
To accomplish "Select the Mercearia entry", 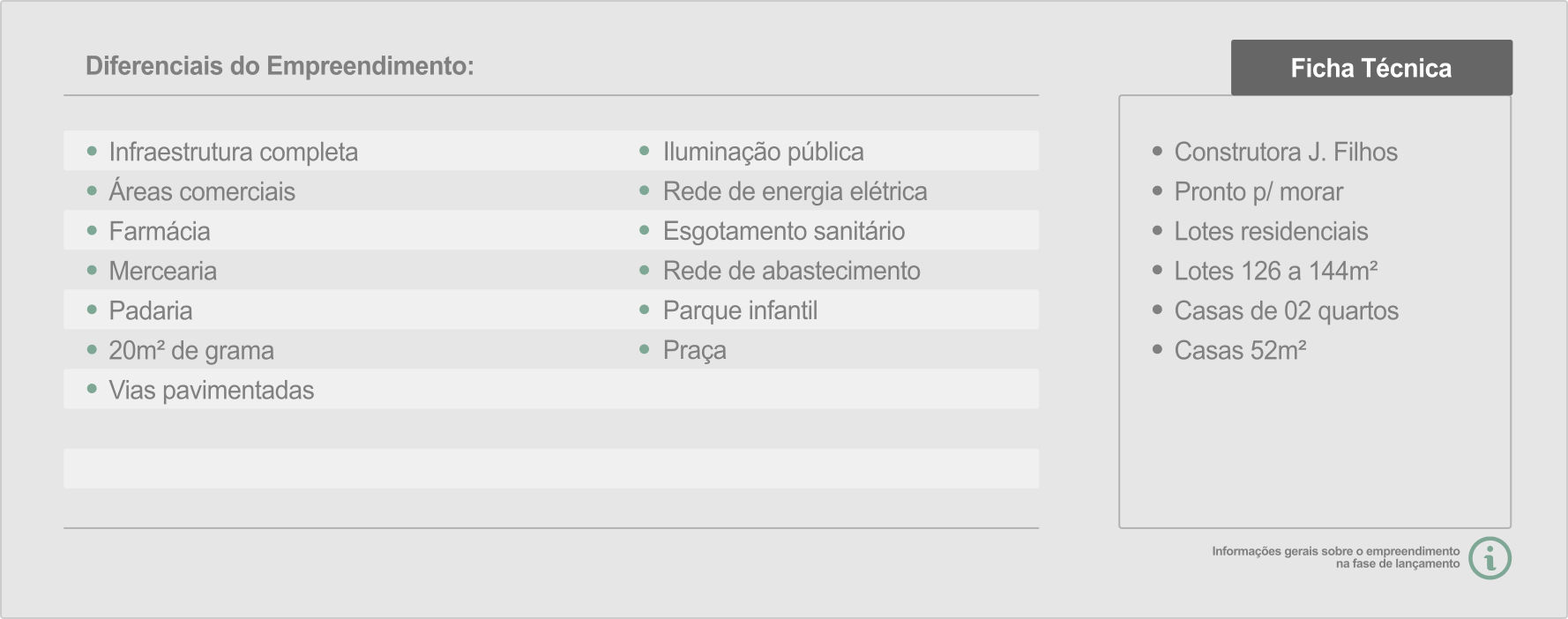I will (162, 271).
